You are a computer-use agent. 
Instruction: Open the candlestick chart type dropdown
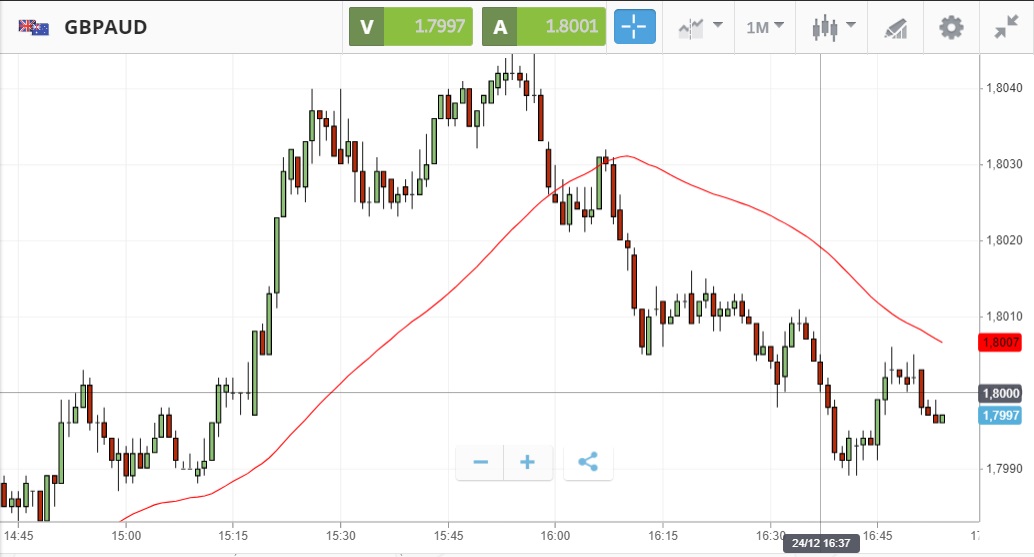(834, 27)
